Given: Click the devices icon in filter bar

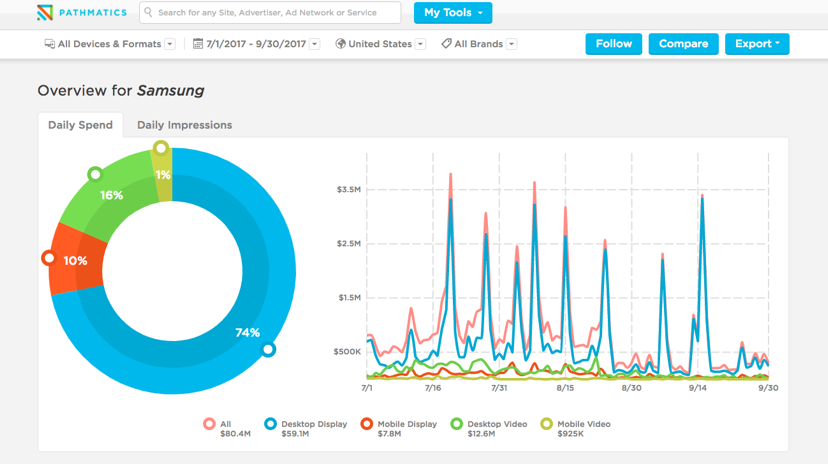Looking at the screenshot, I should tap(50, 44).
